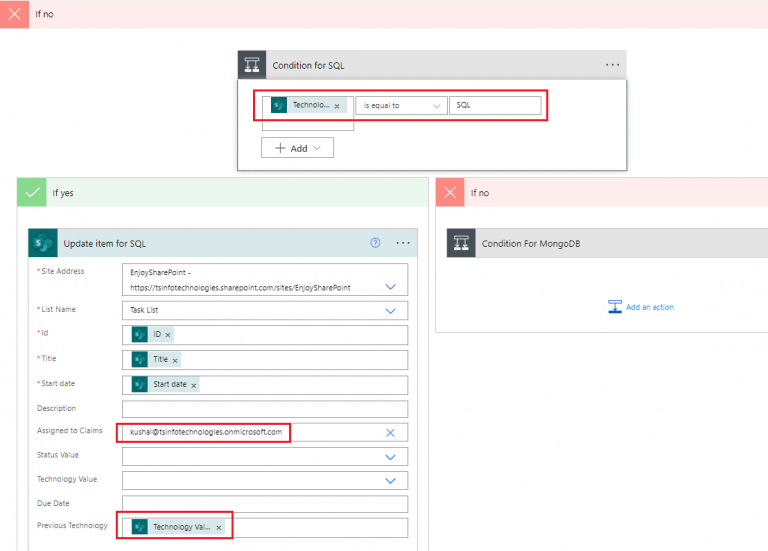Click the If yes label

click(x=63, y=192)
